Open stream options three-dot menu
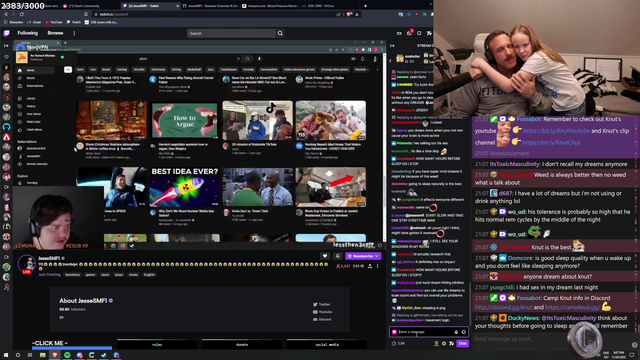Screen dimensions: 640x360 [x=378, y=266]
